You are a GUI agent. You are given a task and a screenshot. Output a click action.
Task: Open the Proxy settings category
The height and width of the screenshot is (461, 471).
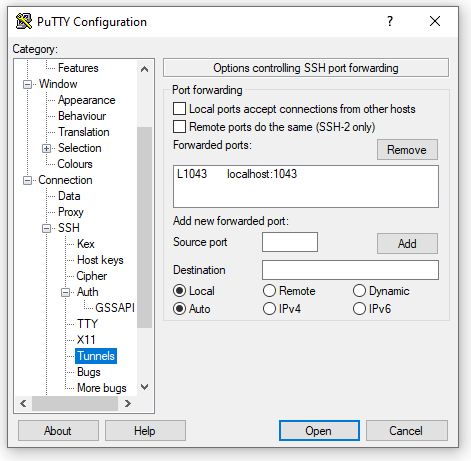click(x=70, y=212)
